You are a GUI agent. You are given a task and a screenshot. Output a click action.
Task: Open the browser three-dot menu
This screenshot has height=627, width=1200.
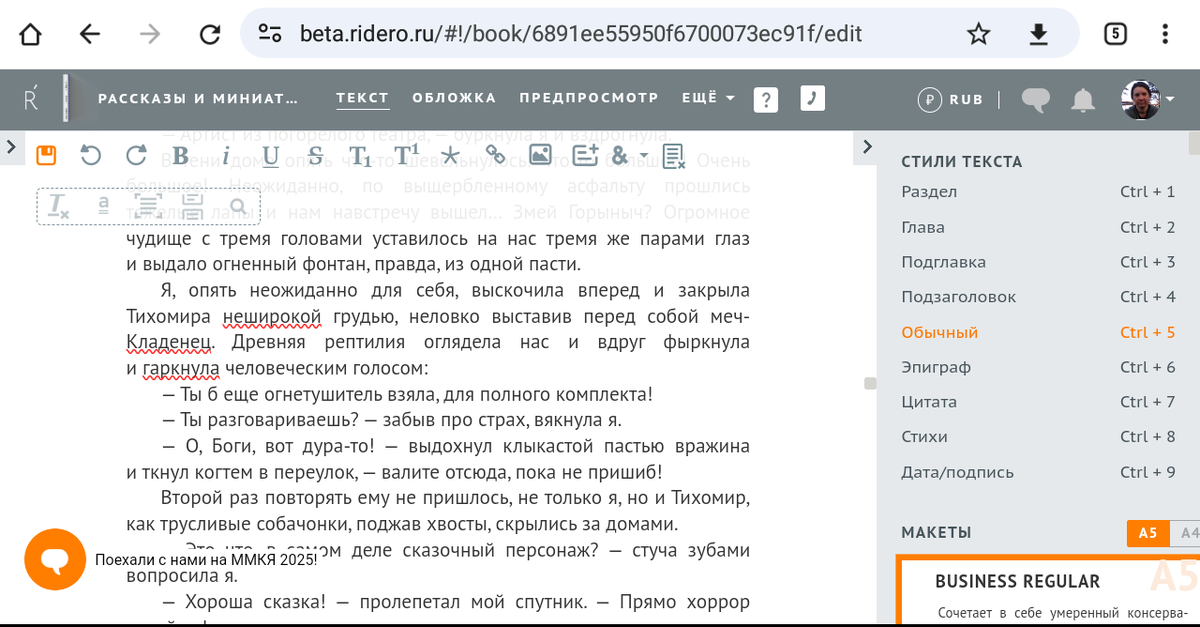(1166, 34)
